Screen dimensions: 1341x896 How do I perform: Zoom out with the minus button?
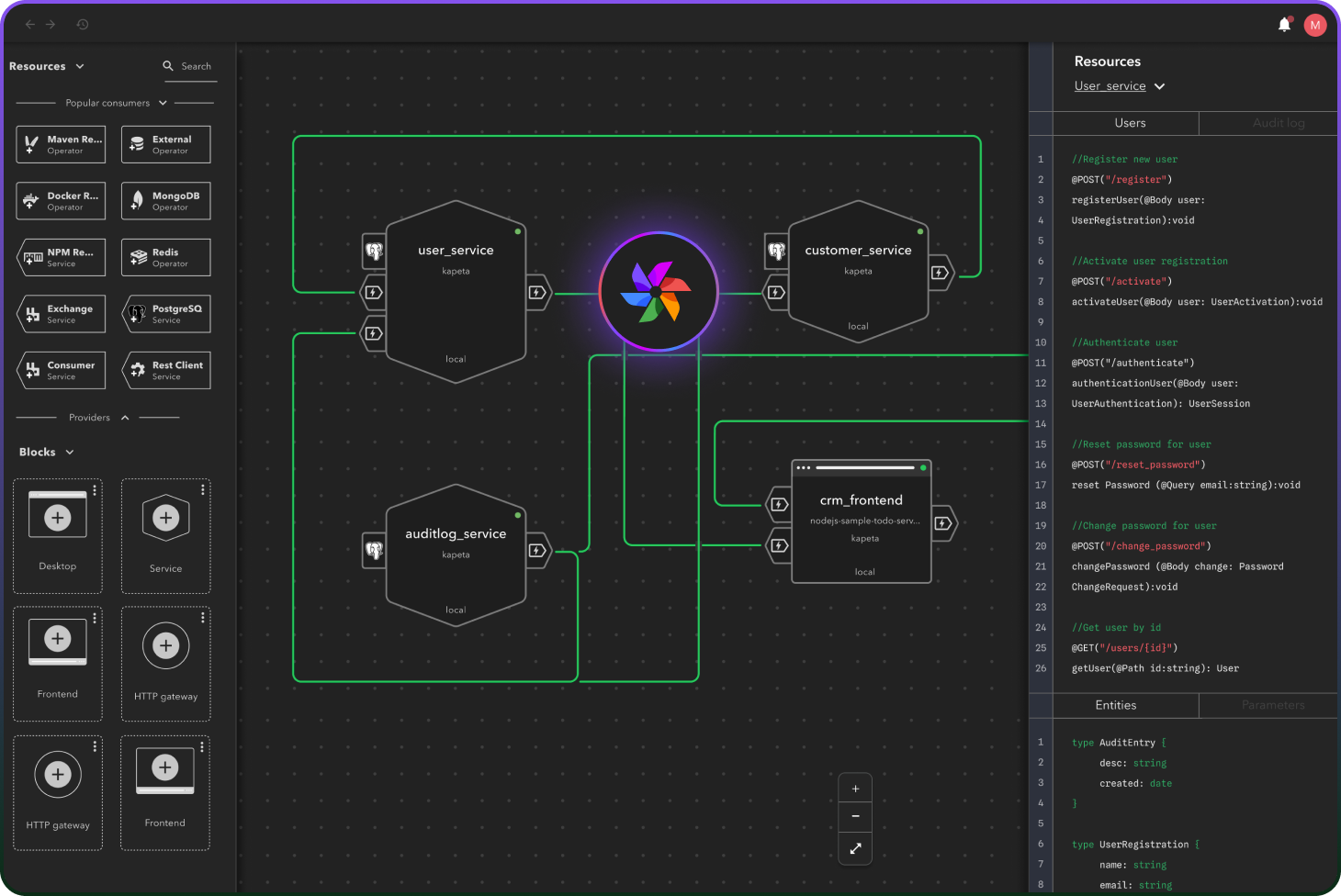(855, 816)
